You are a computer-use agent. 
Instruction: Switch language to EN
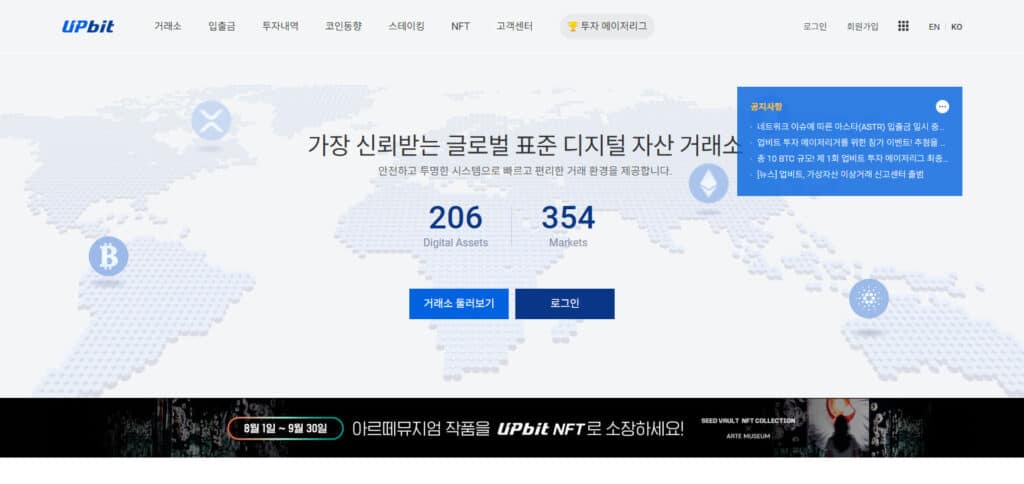tap(935, 27)
